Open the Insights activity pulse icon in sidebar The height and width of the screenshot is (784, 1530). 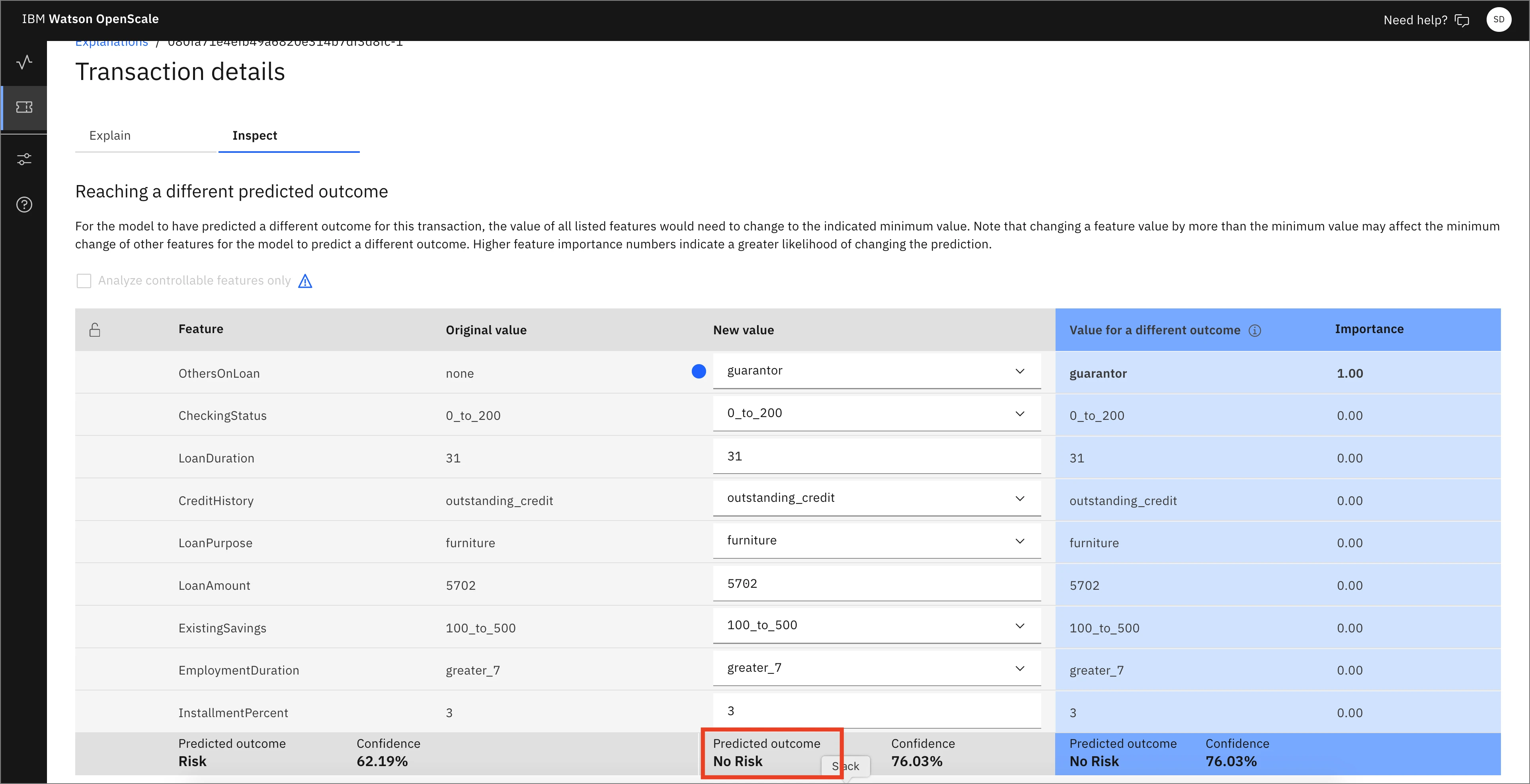(x=24, y=62)
